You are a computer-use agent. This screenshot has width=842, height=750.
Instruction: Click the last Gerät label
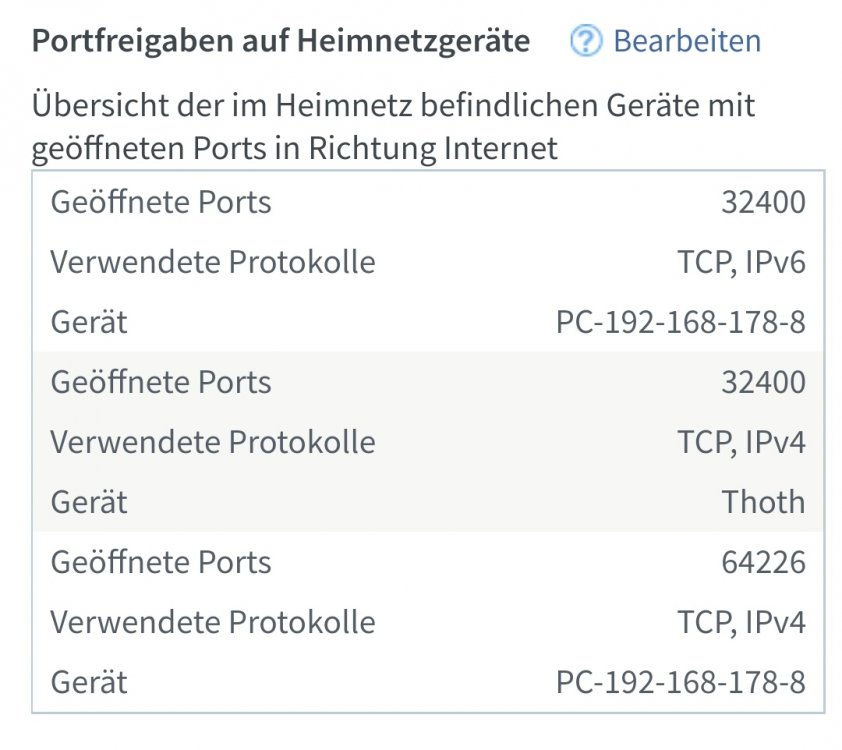click(89, 682)
